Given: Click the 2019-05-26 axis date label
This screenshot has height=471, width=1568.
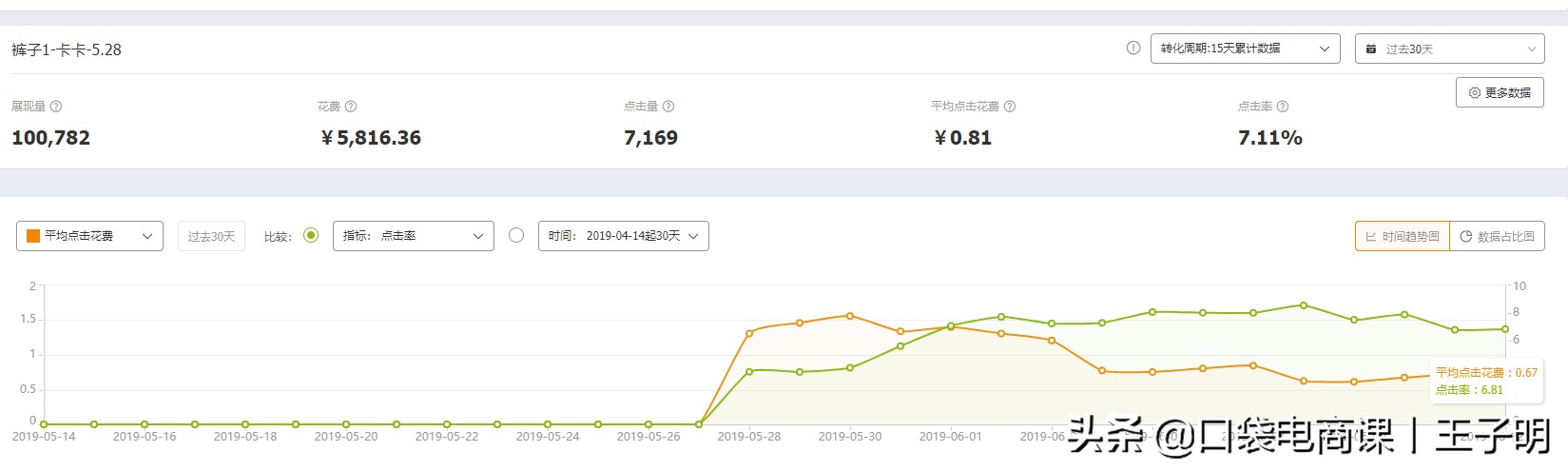Looking at the screenshot, I should (x=648, y=437).
